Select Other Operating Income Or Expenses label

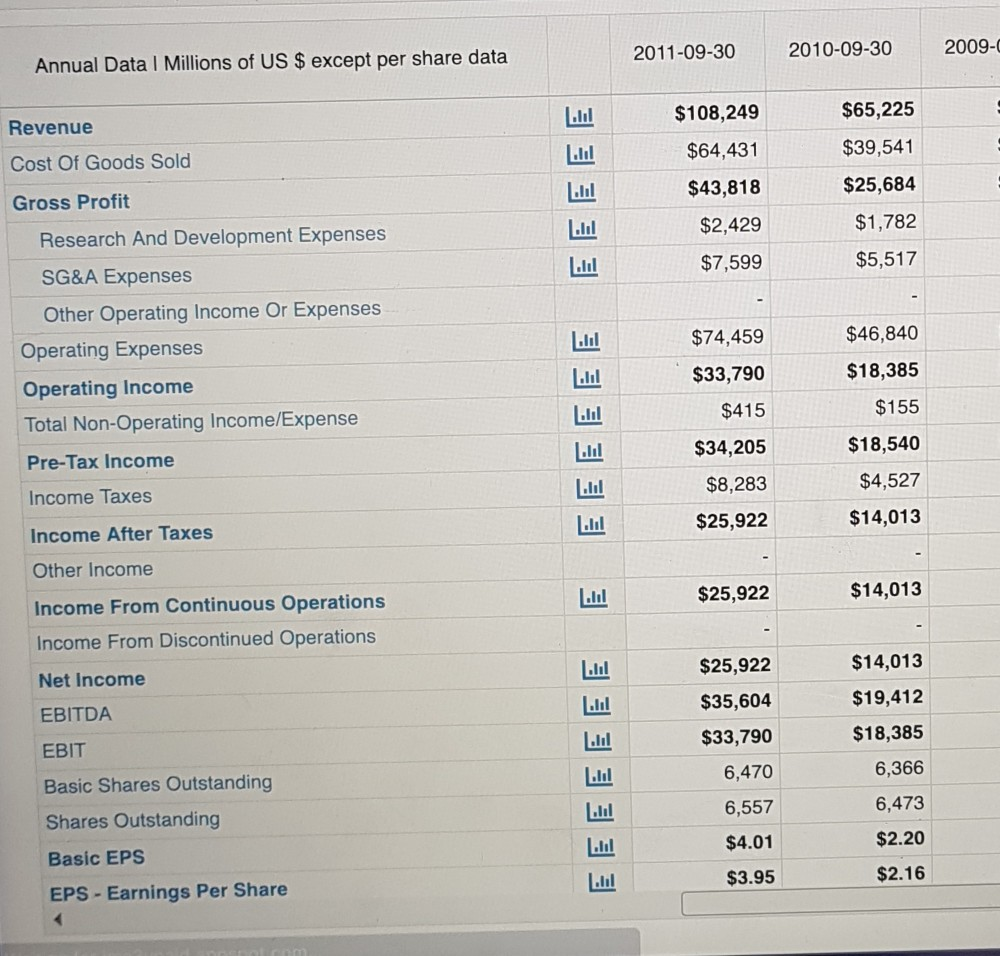click(212, 312)
